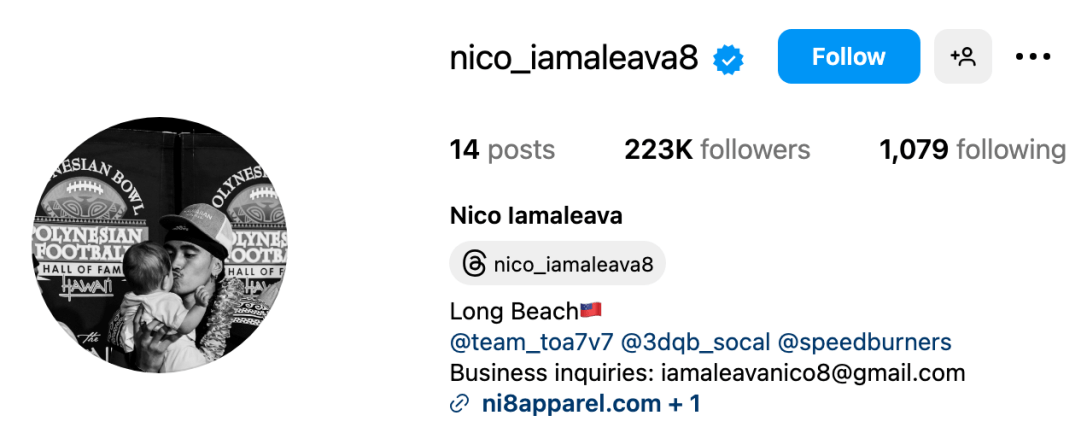Viewport: 1081px width, 439px height.
Task: Open the ni8apparel.com + 1 link
Action: (591, 404)
